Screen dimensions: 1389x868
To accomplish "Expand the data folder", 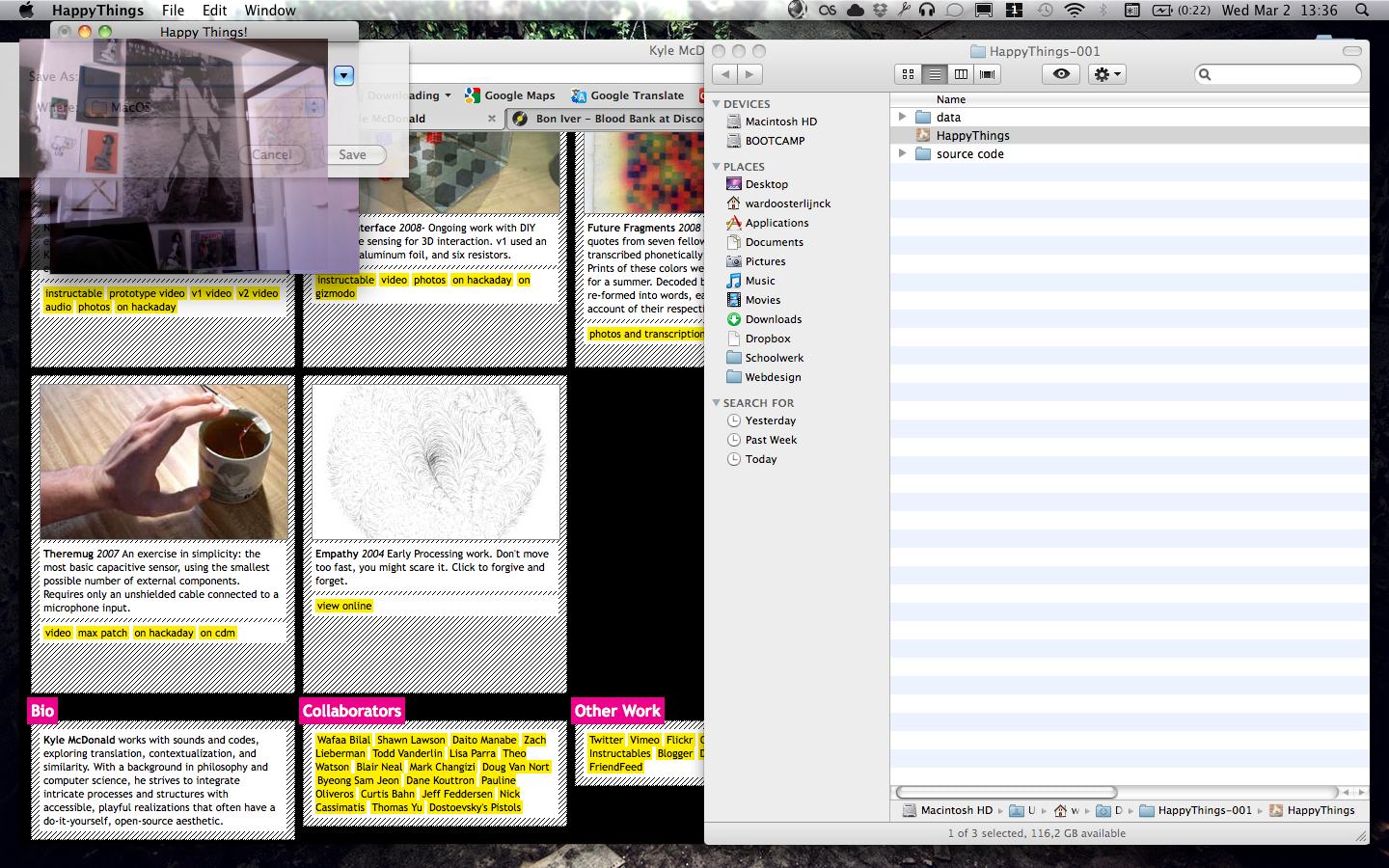I will (x=902, y=117).
